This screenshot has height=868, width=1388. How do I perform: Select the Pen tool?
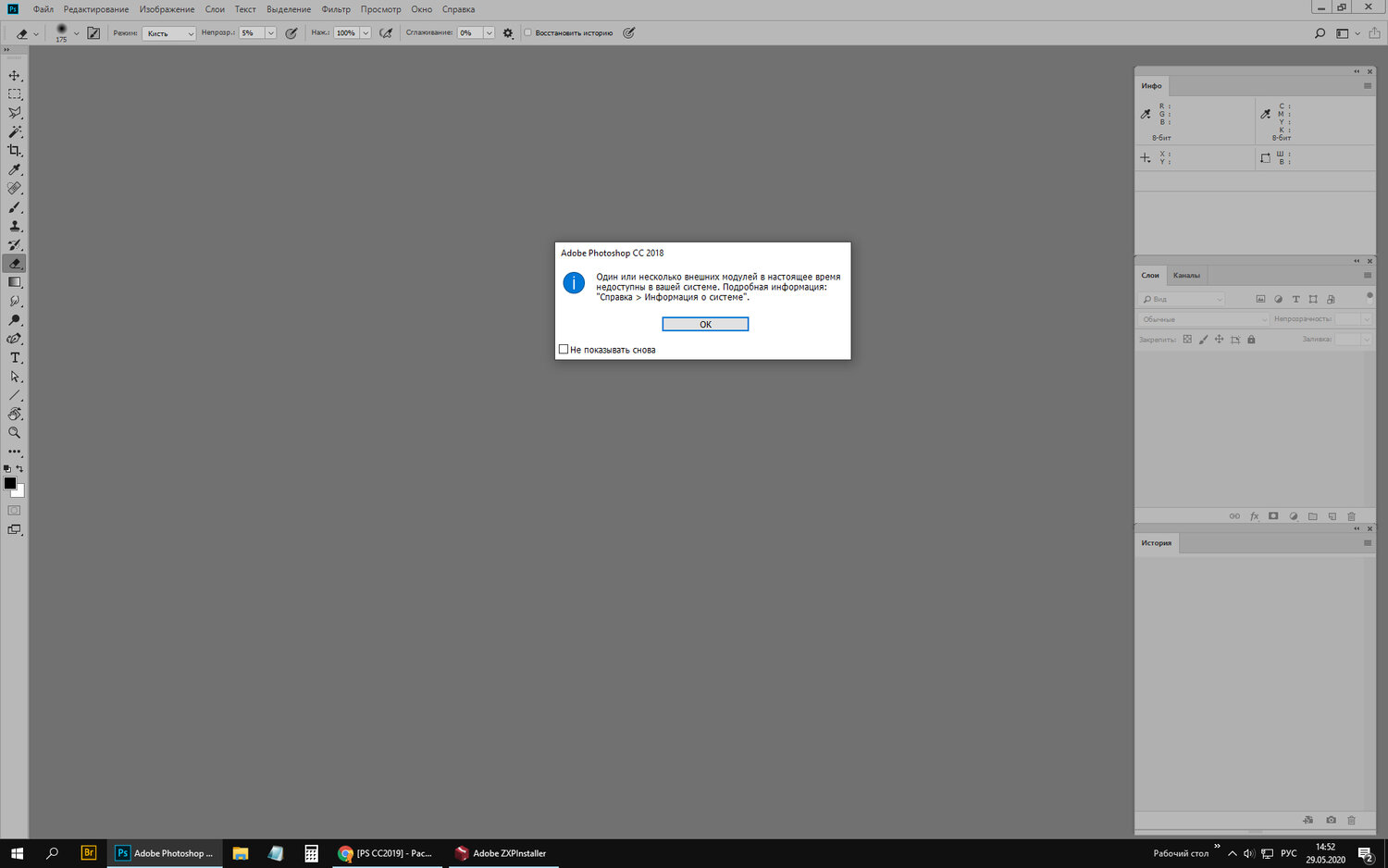pos(15,339)
